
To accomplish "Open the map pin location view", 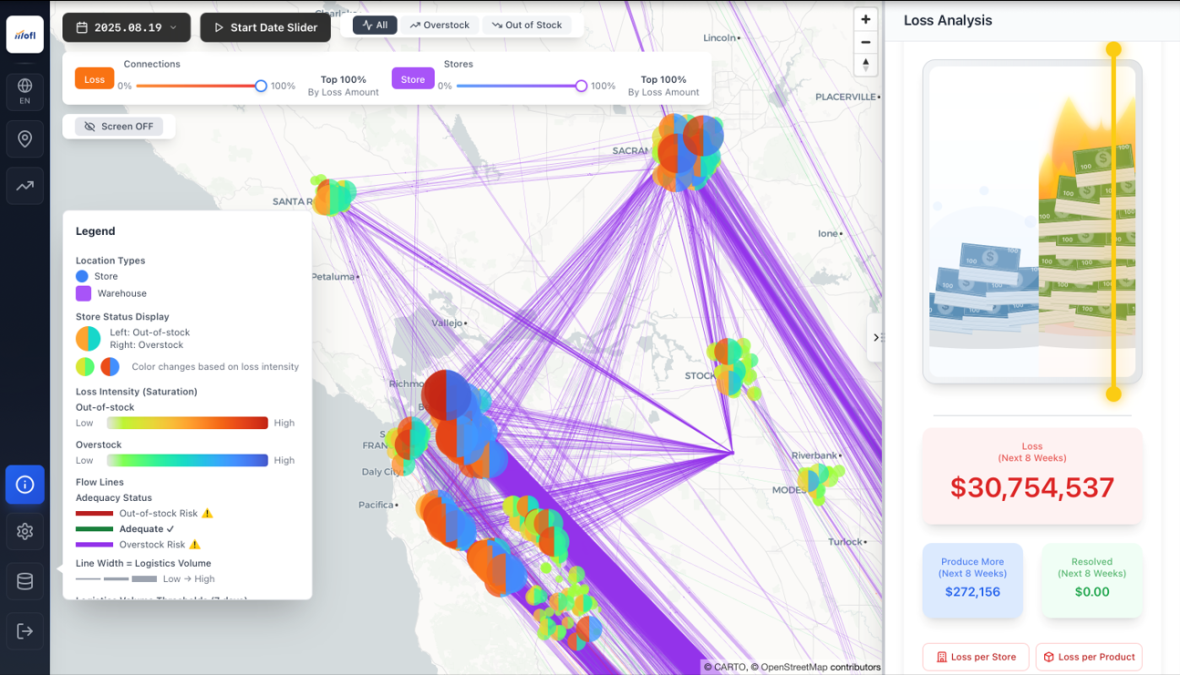I will (25, 139).
